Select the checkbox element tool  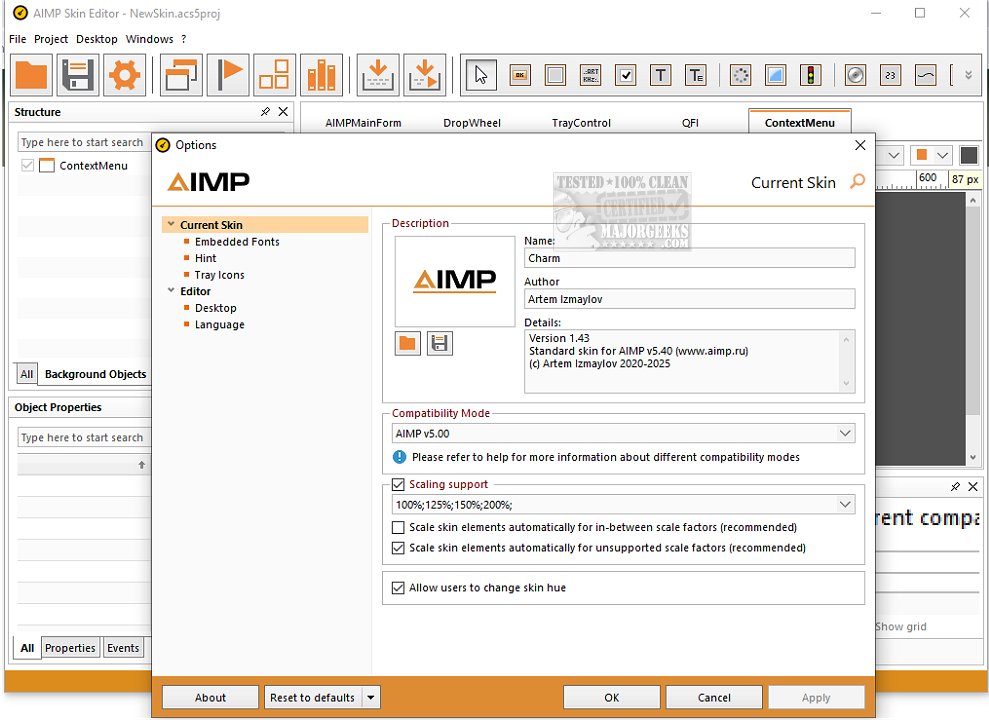point(626,76)
